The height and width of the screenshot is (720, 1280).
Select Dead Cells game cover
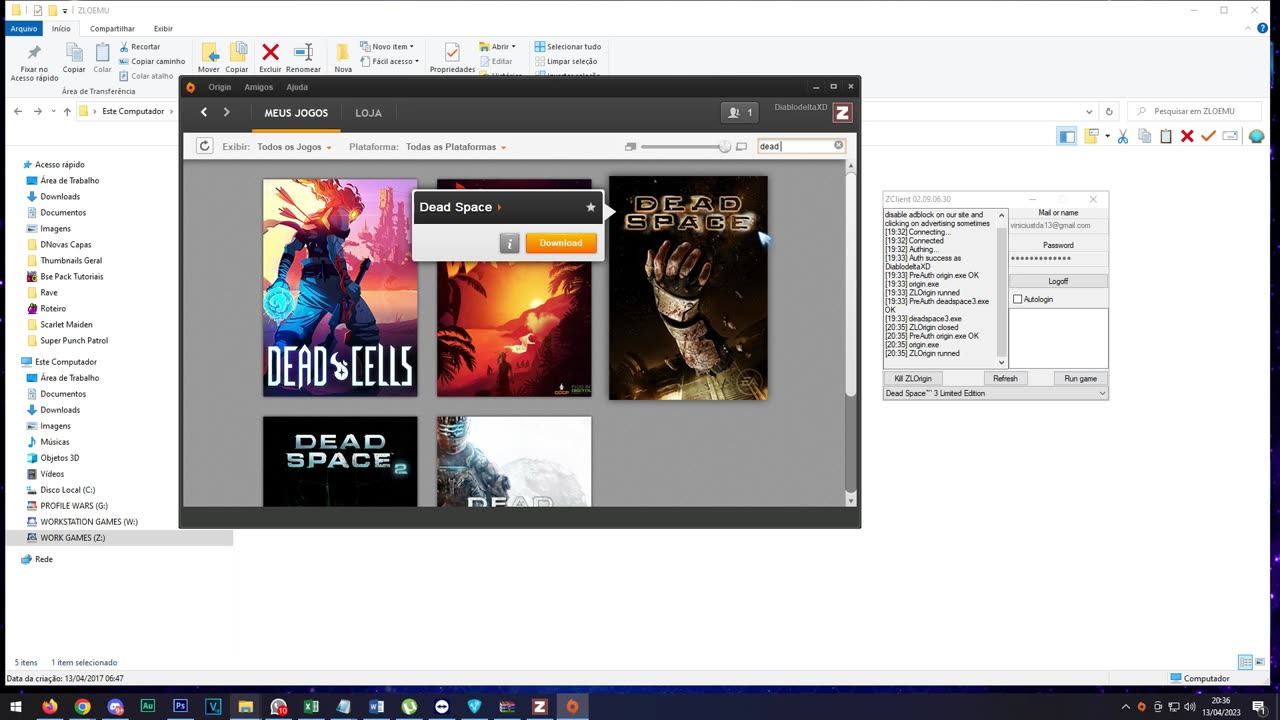[x=340, y=288]
